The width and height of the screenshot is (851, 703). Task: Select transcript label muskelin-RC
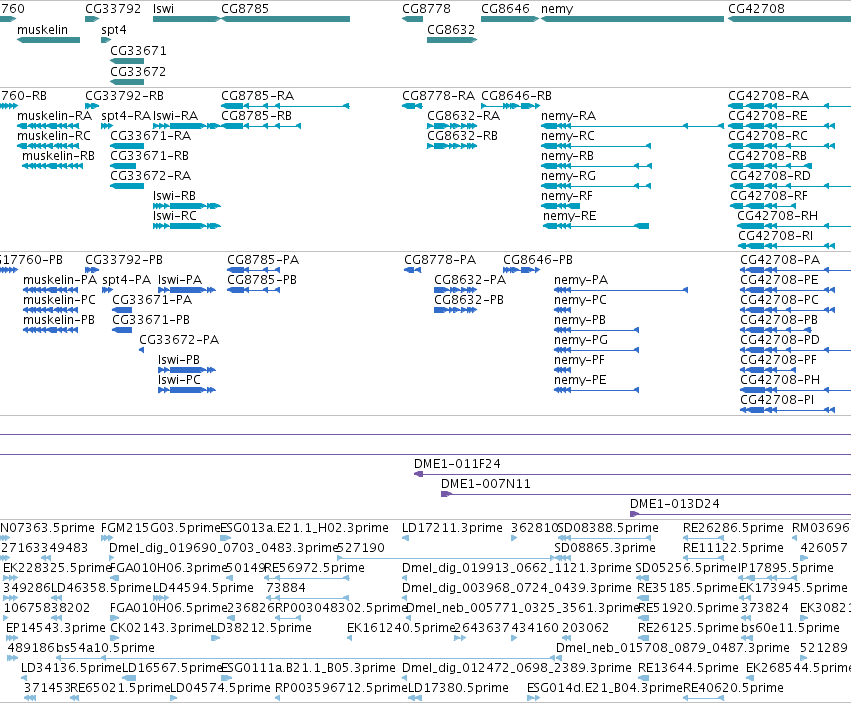(x=54, y=136)
